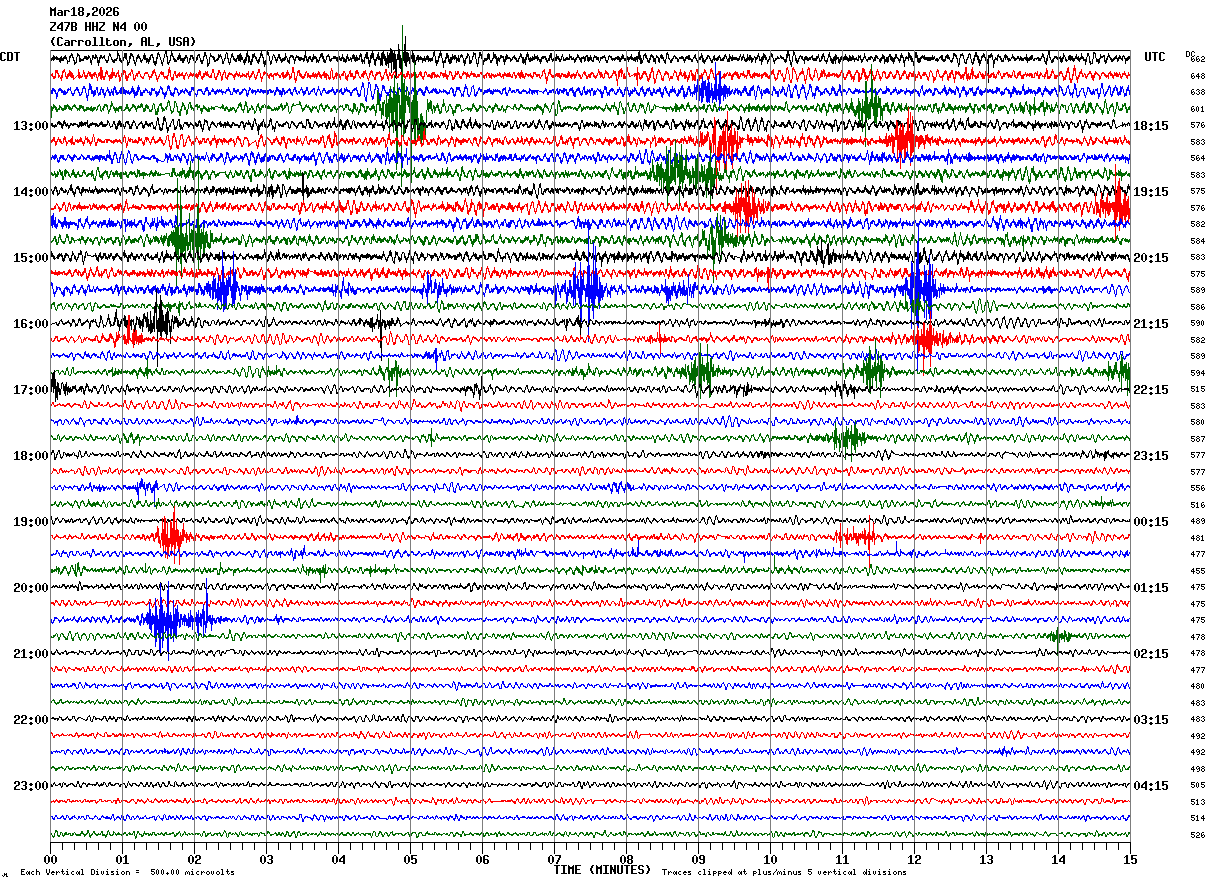Click the Mar18,2026 date header
Image resolution: width=1210 pixels, height=886 pixels.
pyautogui.click(x=84, y=12)
